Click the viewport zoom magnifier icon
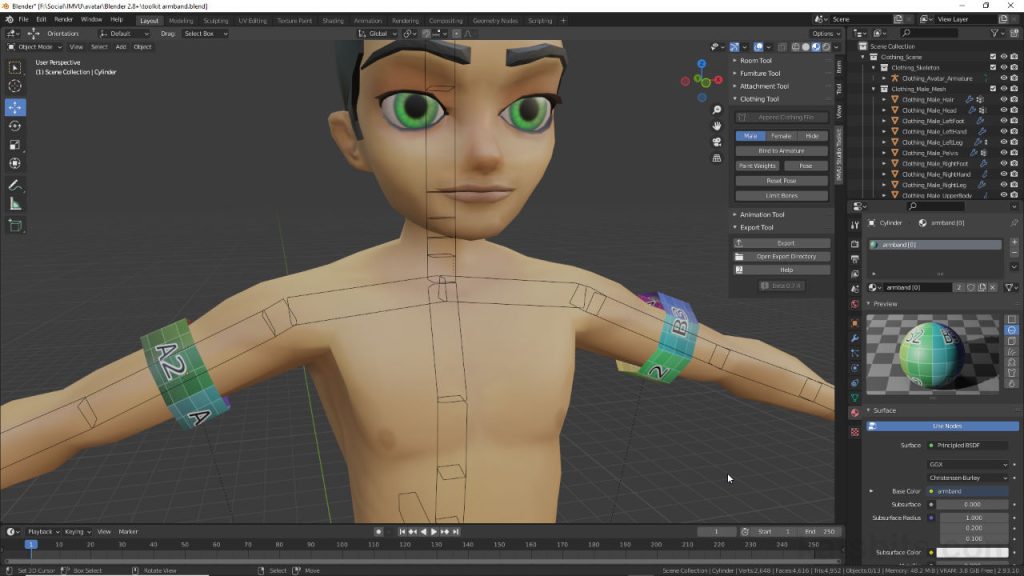 [x=716, y=110]
